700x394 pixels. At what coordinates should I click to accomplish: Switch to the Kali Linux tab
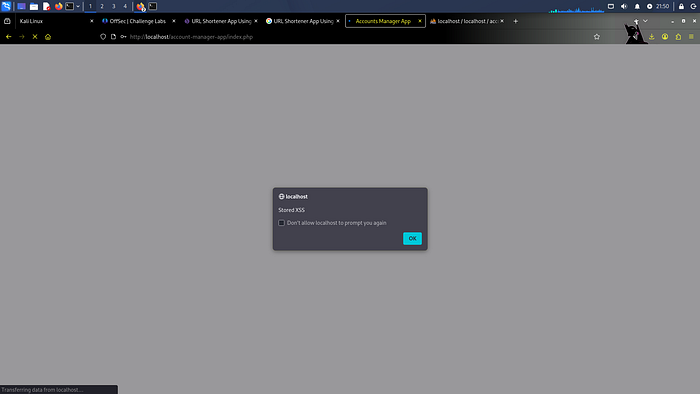click(56, 21)
